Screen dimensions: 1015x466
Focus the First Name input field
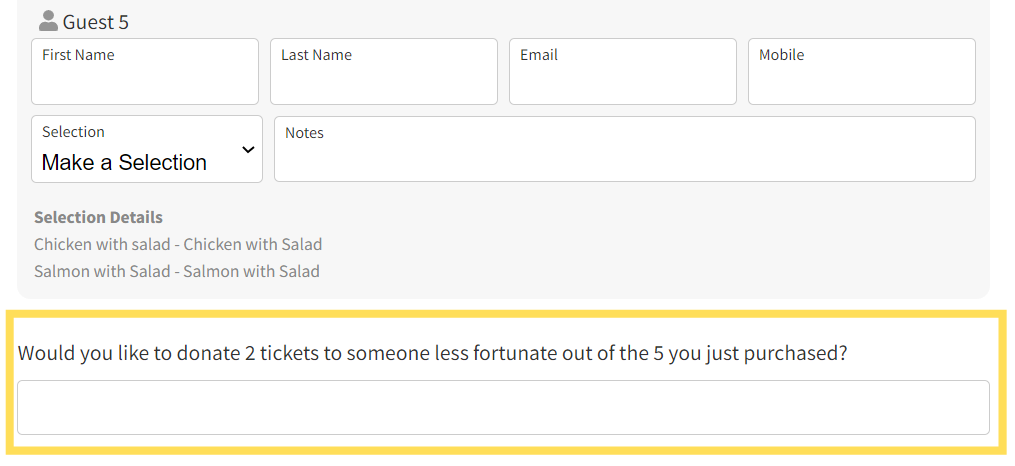click(145, 71)
